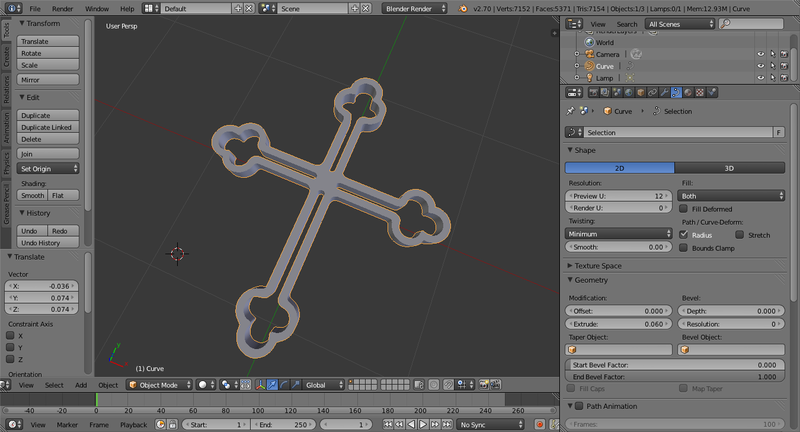Click the End Bevel Factor slider
The height and width of the screenshot is (432, 800).
click(x=675, y=376)
